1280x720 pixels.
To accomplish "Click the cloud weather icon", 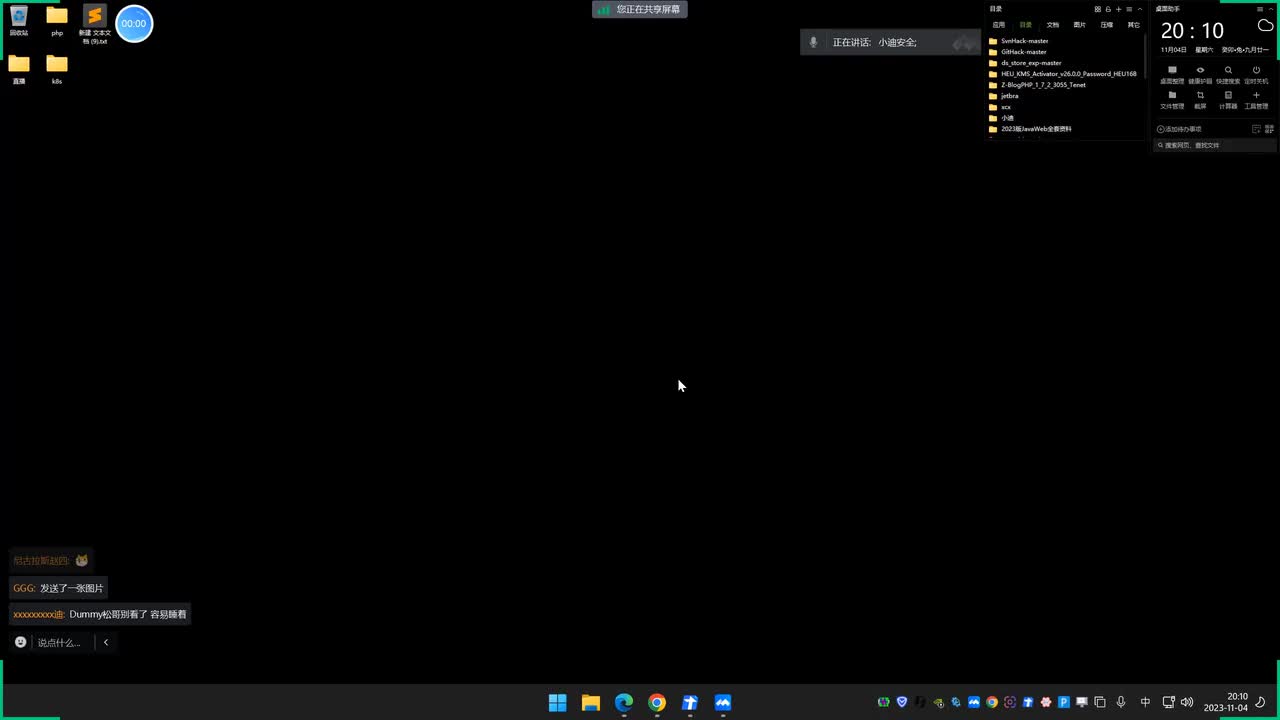I will click(x=1265, y=25).
